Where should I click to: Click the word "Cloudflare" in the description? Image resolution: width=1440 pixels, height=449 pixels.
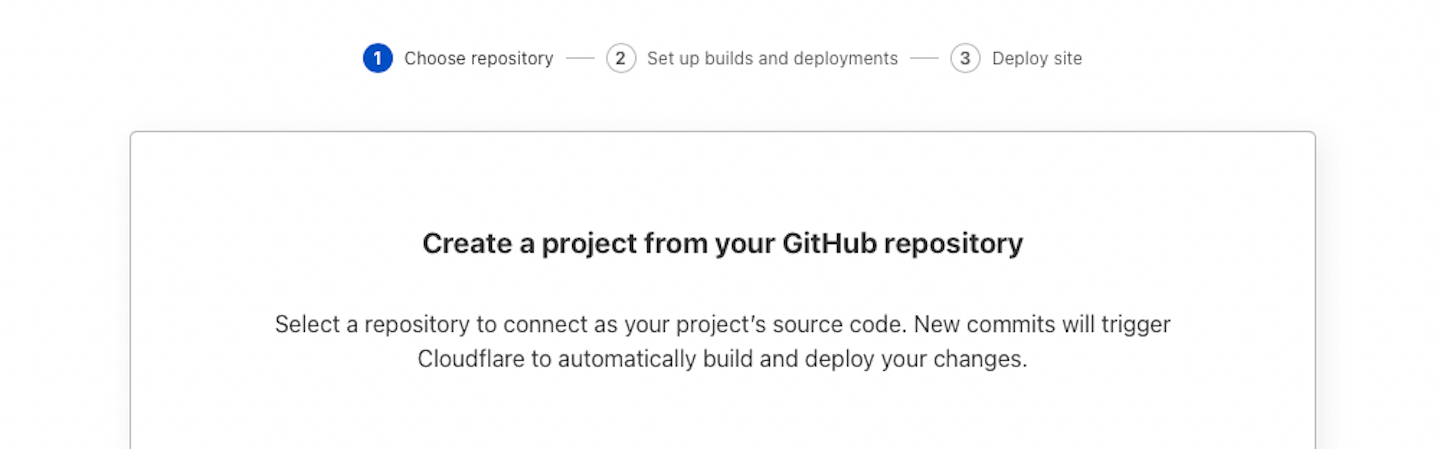470,358
